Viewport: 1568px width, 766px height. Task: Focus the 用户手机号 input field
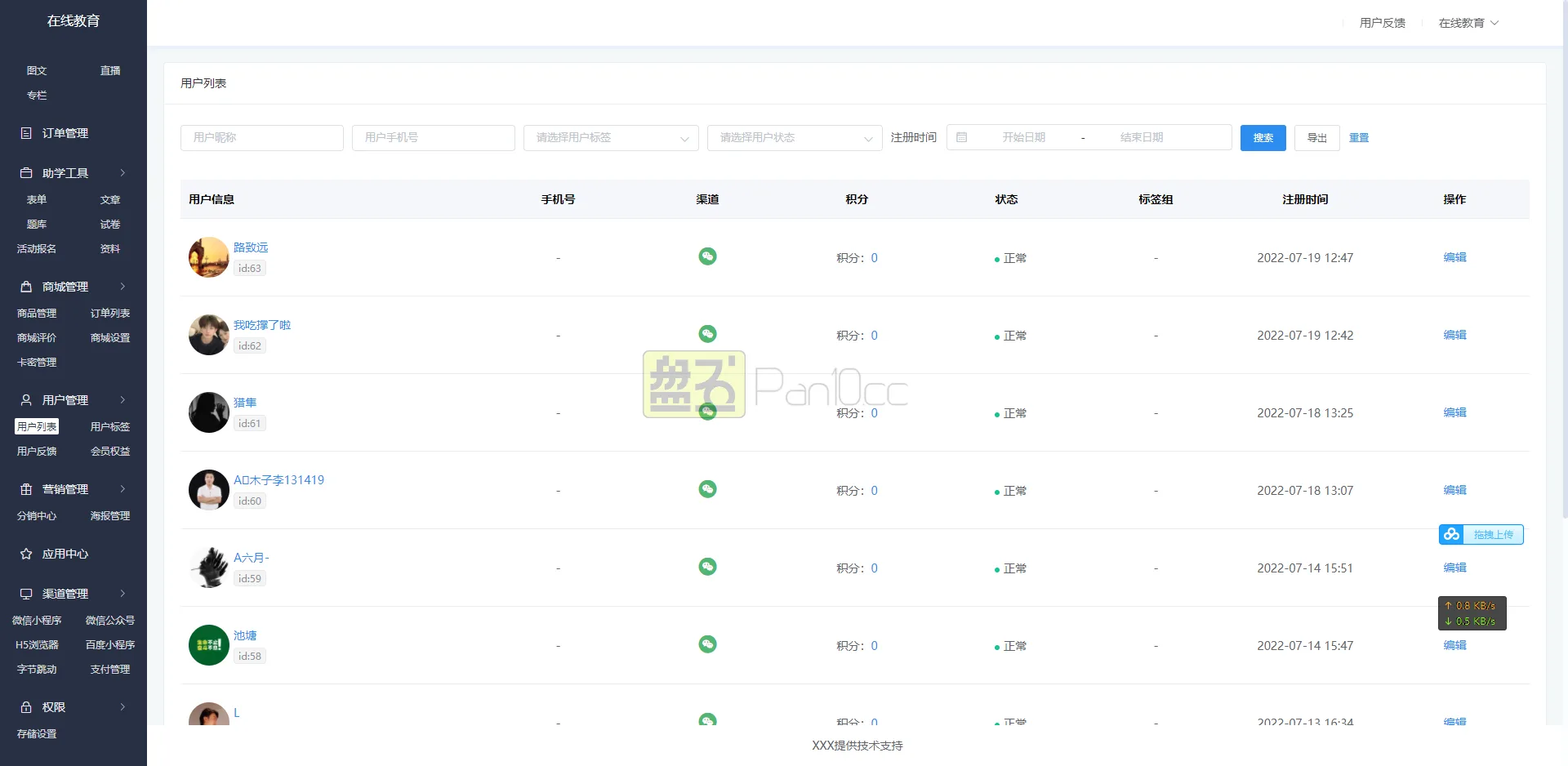click(x=434, y=138)
